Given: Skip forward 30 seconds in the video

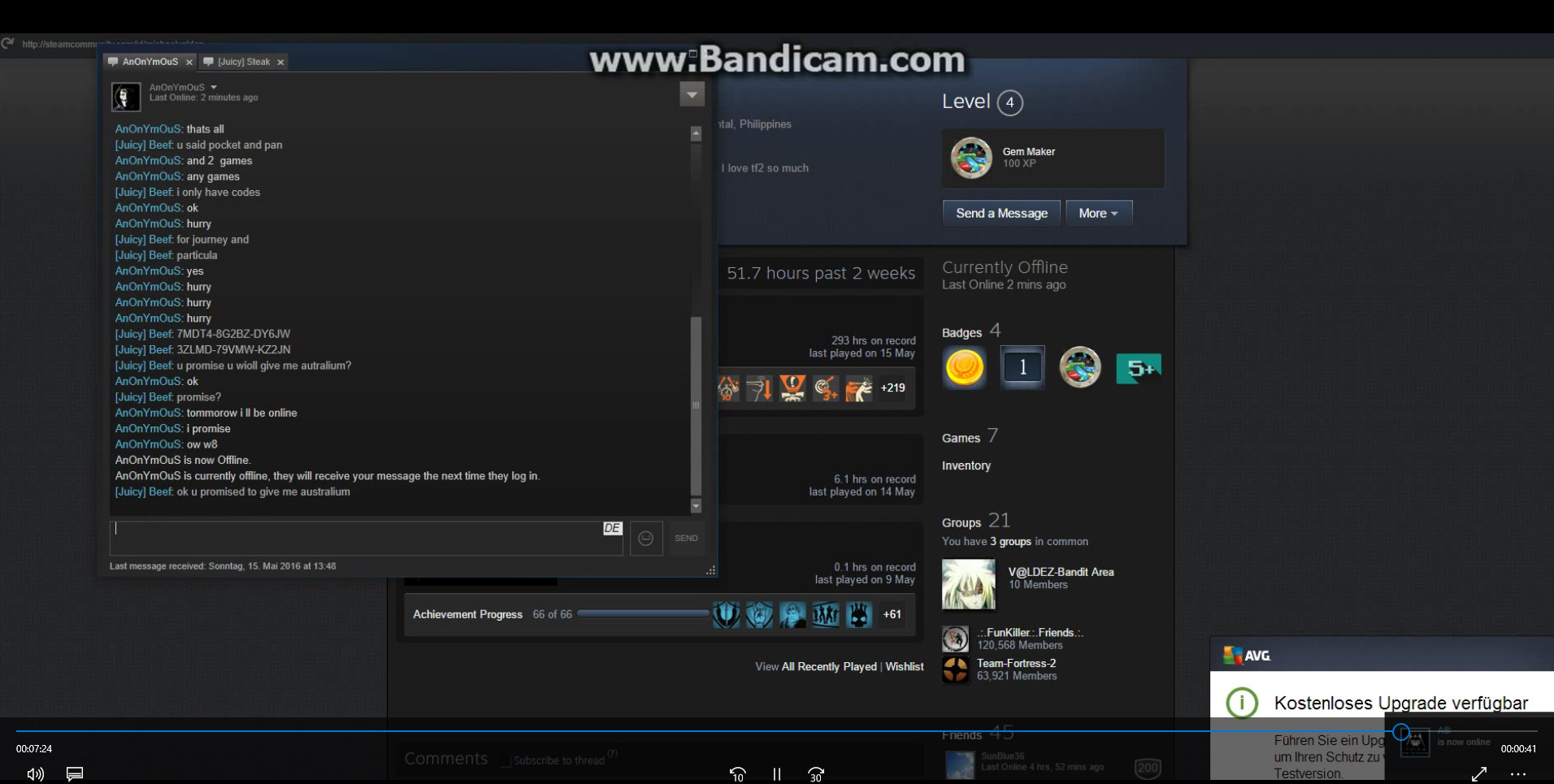Looking at the screenshot, I should pos(816,774).
